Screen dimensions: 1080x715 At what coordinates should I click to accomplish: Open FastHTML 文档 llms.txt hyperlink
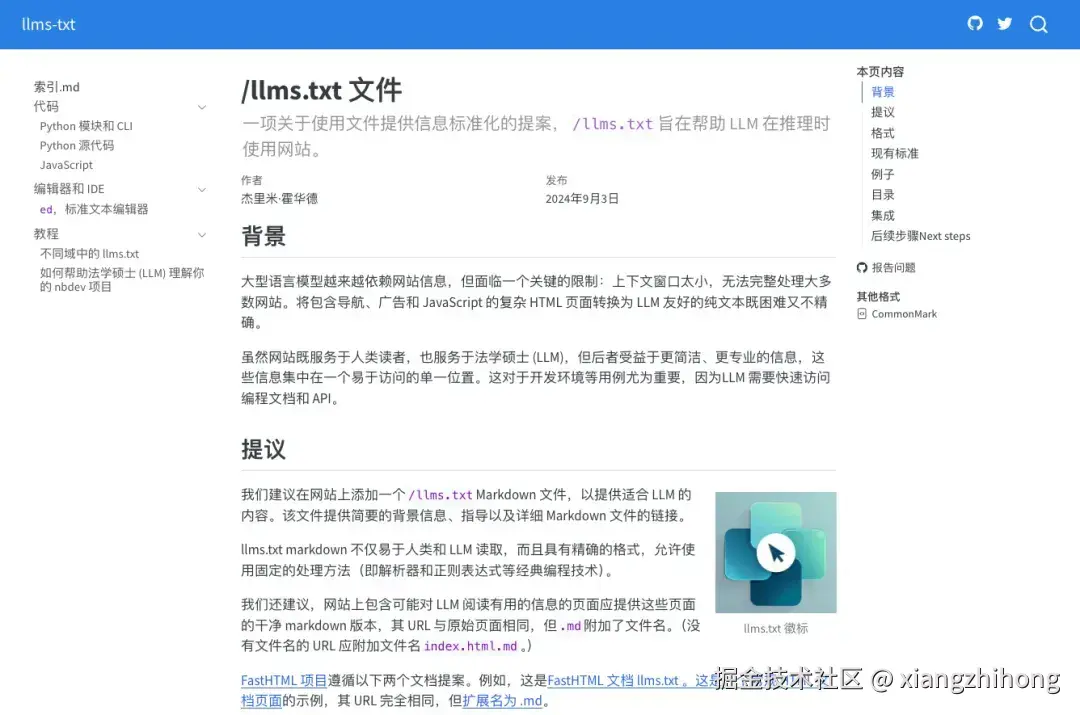pyautogui.click(x=613, y=680)
